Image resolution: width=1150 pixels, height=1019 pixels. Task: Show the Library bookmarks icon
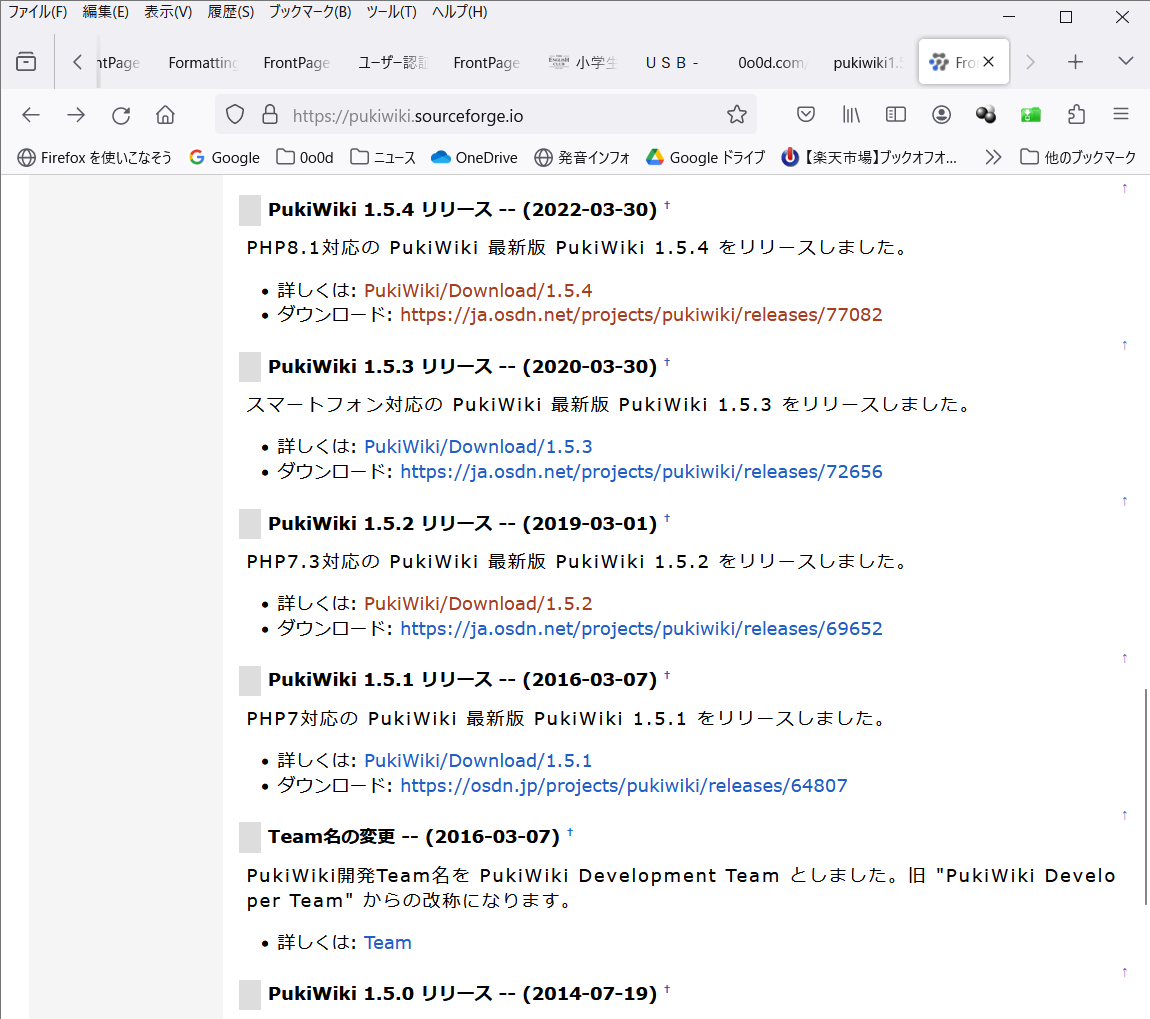point(851,115)
